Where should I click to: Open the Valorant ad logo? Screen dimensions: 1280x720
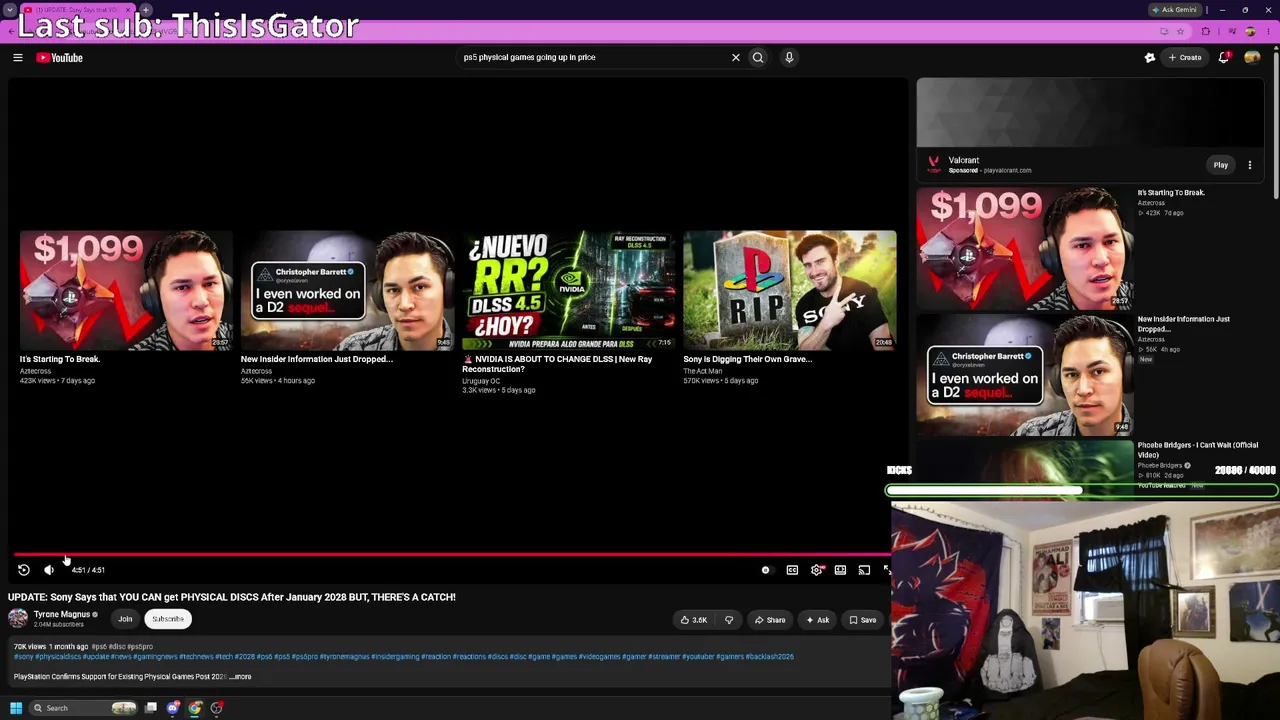(x=933, y=164)
